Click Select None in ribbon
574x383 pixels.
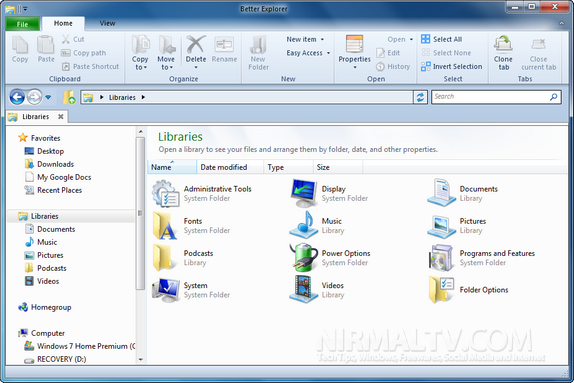pos(447,53)
